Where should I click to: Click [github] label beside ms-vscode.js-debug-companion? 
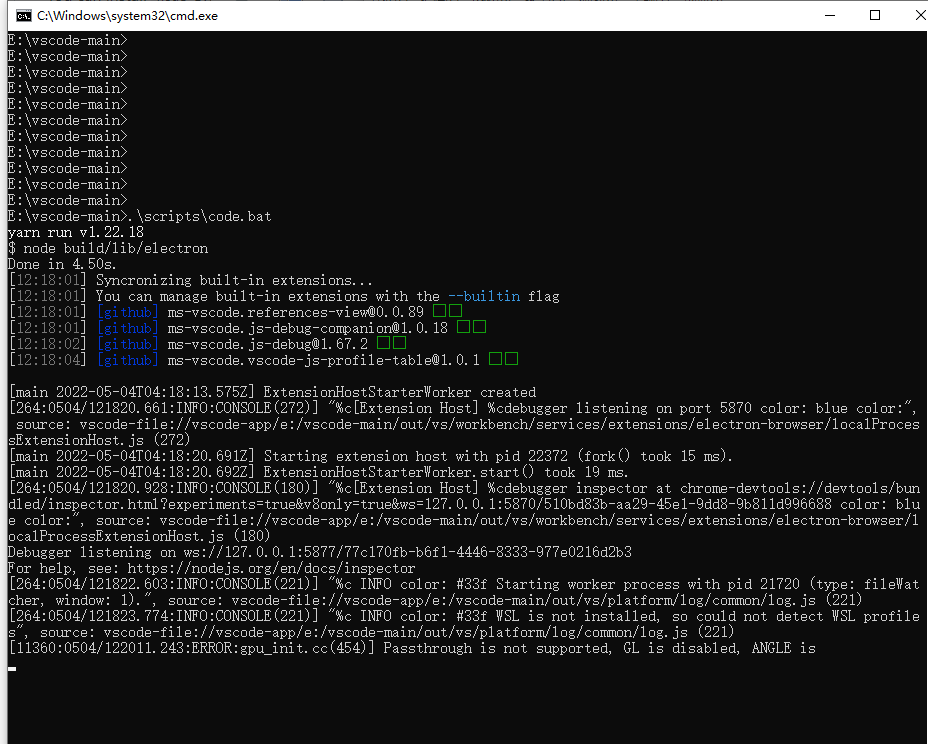point(127,328)
